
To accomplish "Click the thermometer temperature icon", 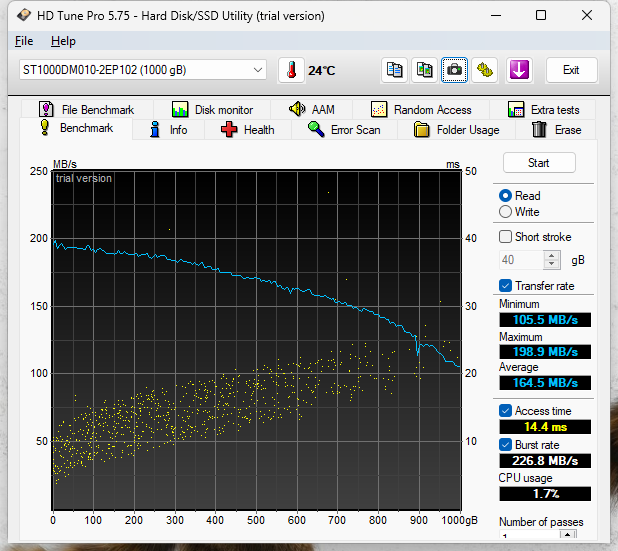I will coord(291,70).
